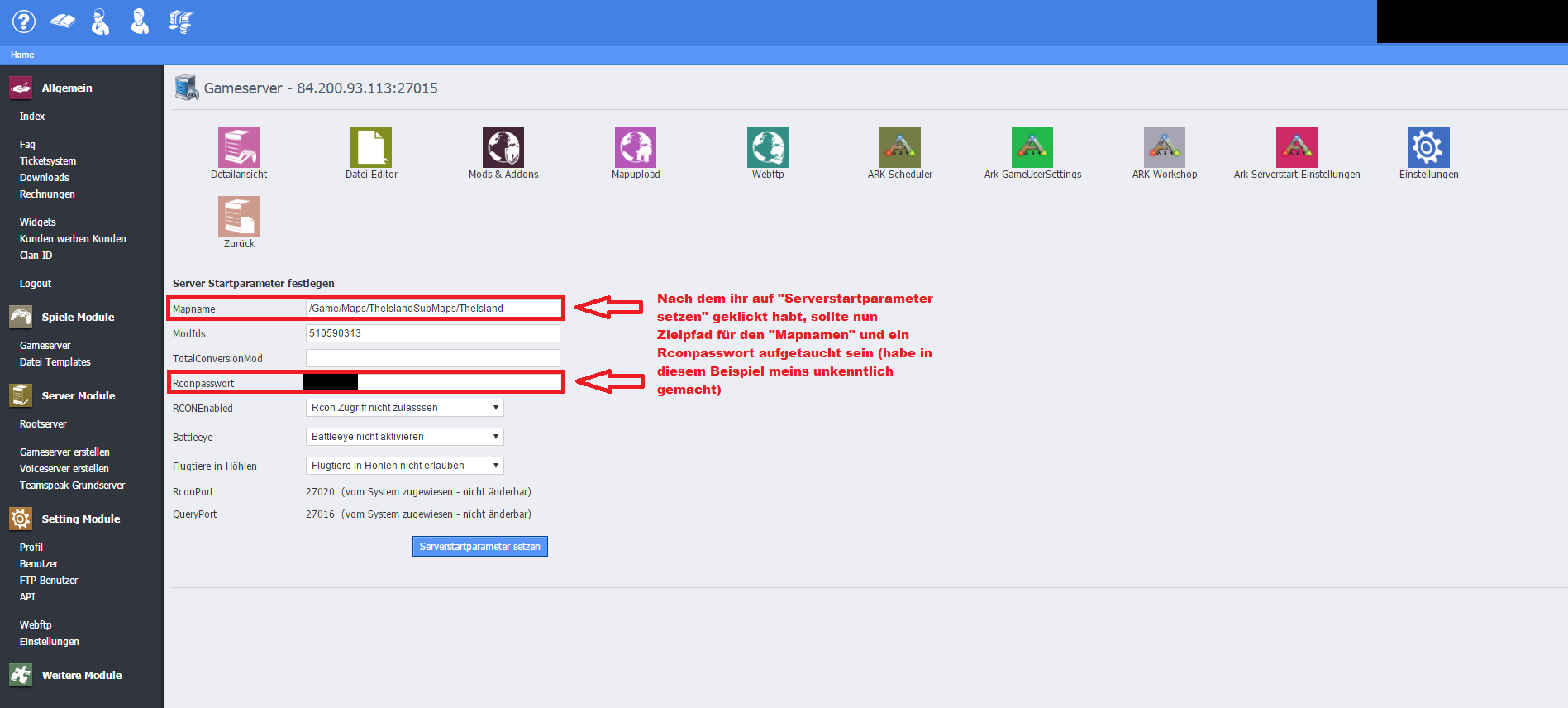This screenshot has height=708, width=1568.
Task: Select Gameserver erstellen in sidebar
Action: pos(64,452)
